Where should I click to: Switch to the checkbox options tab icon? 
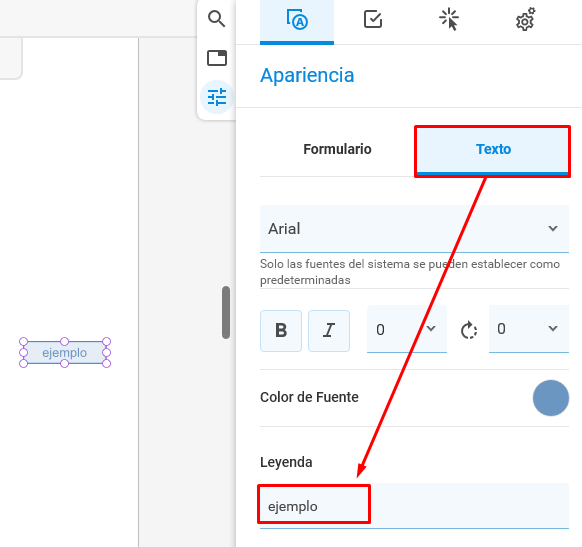(373, 19)
